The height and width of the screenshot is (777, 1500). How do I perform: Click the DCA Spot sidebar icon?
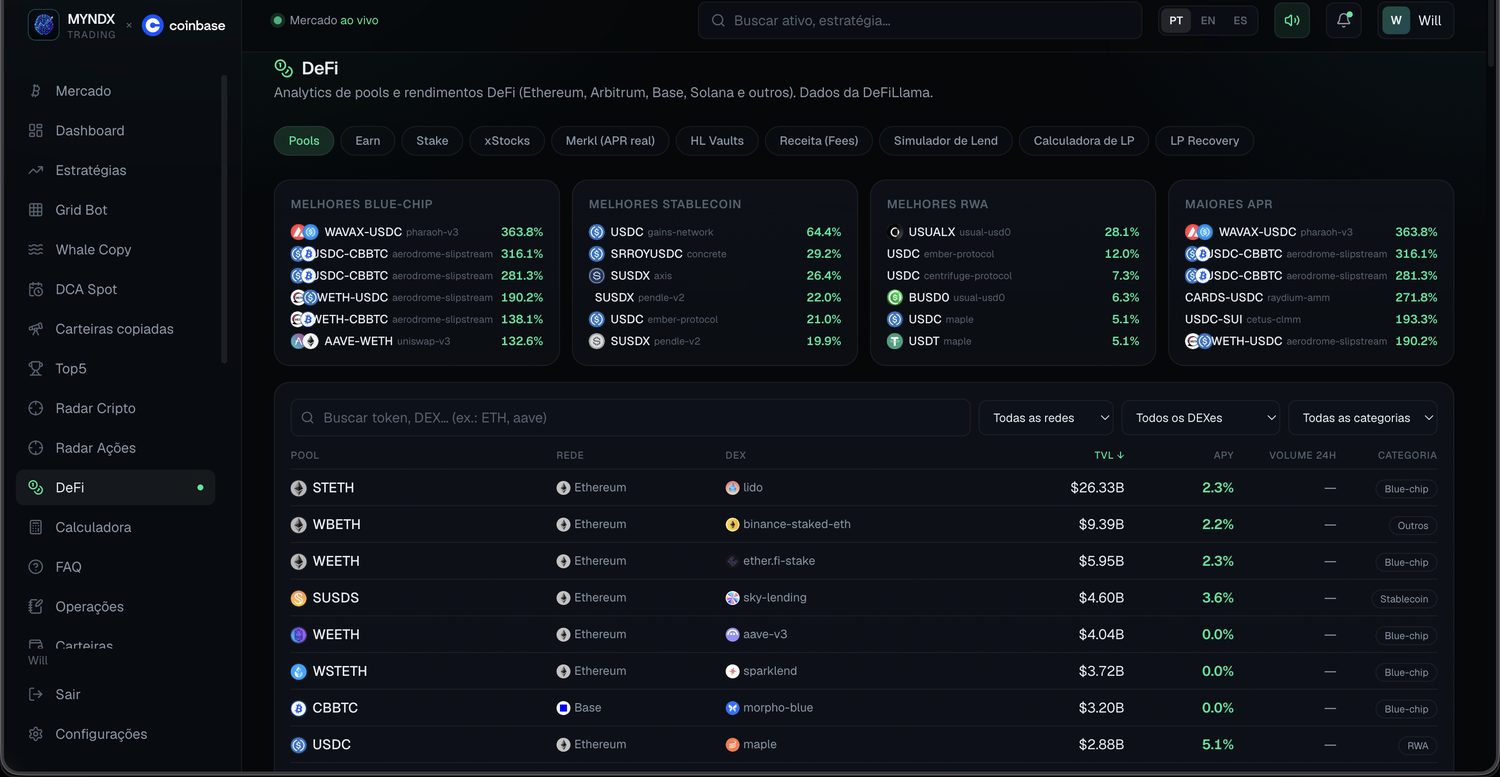[x=36, y=289]
